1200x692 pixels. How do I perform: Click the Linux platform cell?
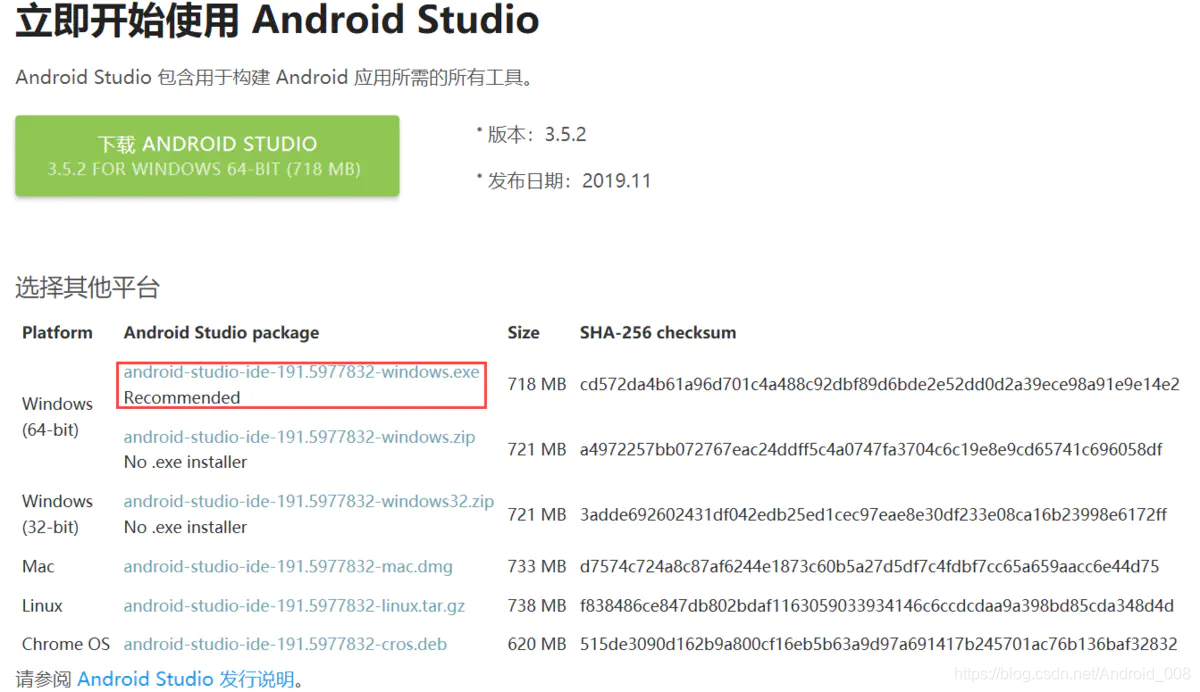[x=42, y=606]
